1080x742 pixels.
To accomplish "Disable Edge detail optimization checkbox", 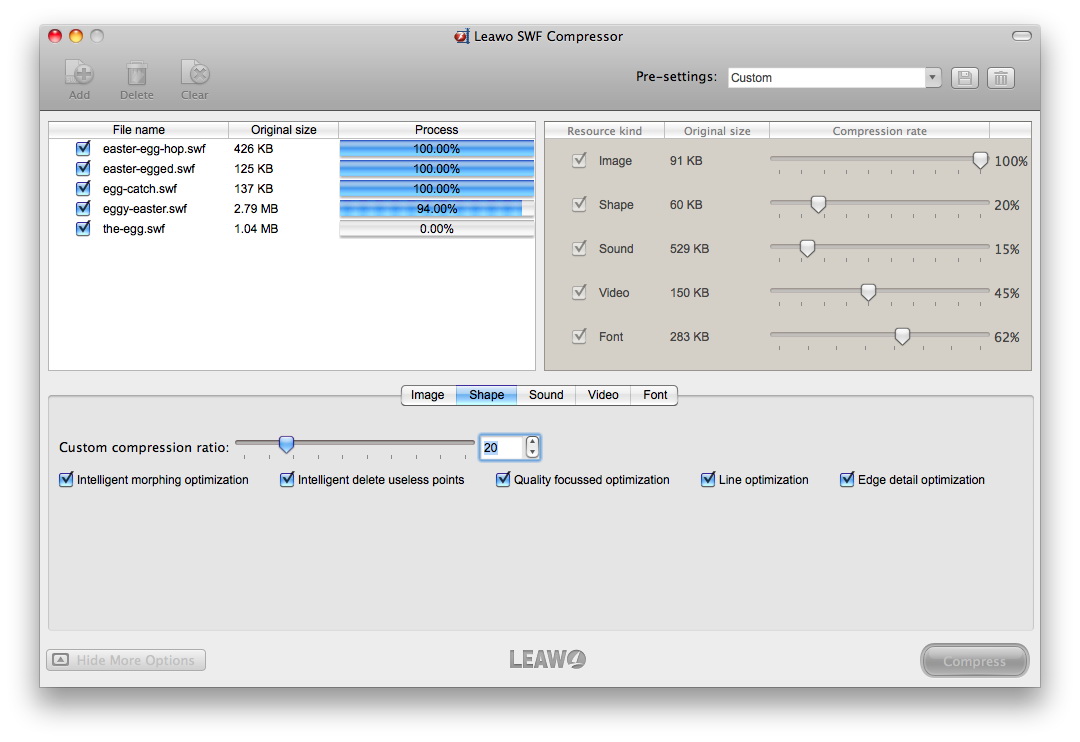I will 847,480.
